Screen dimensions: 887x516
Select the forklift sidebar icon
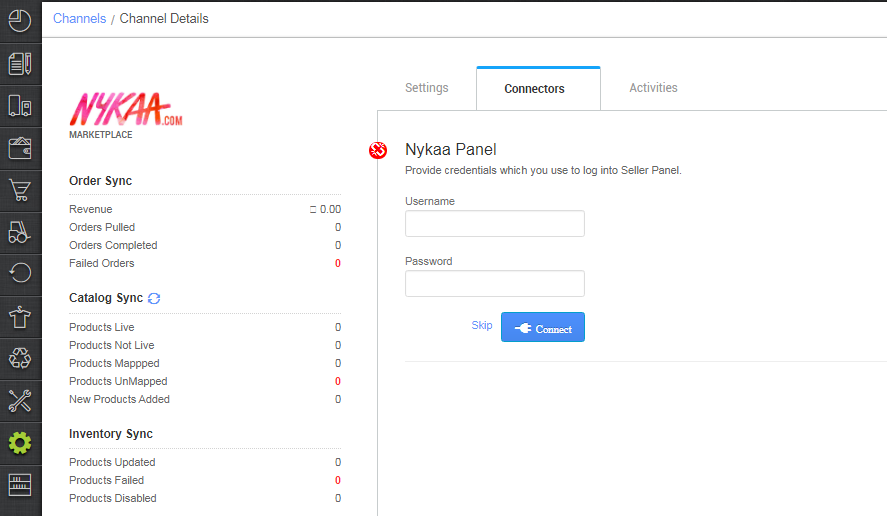(20, 233)
